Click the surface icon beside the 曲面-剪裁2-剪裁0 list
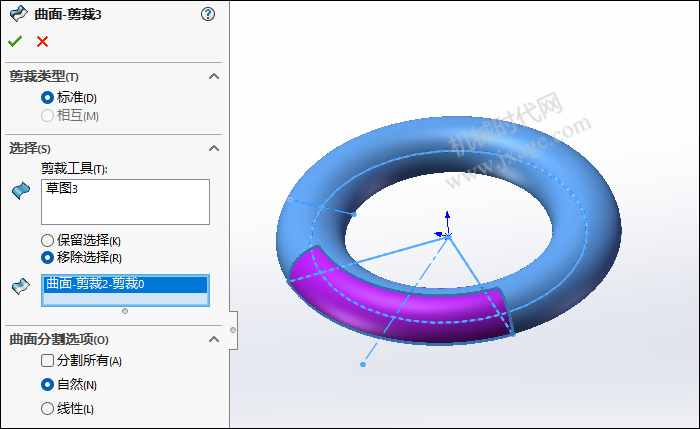Viewport: 700px width, 429px height. click(21, 286)
